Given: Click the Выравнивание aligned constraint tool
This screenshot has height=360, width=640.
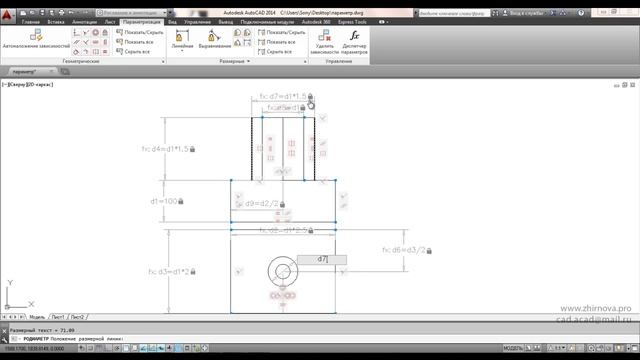Looking at the screenshot, I should point(215,39).
